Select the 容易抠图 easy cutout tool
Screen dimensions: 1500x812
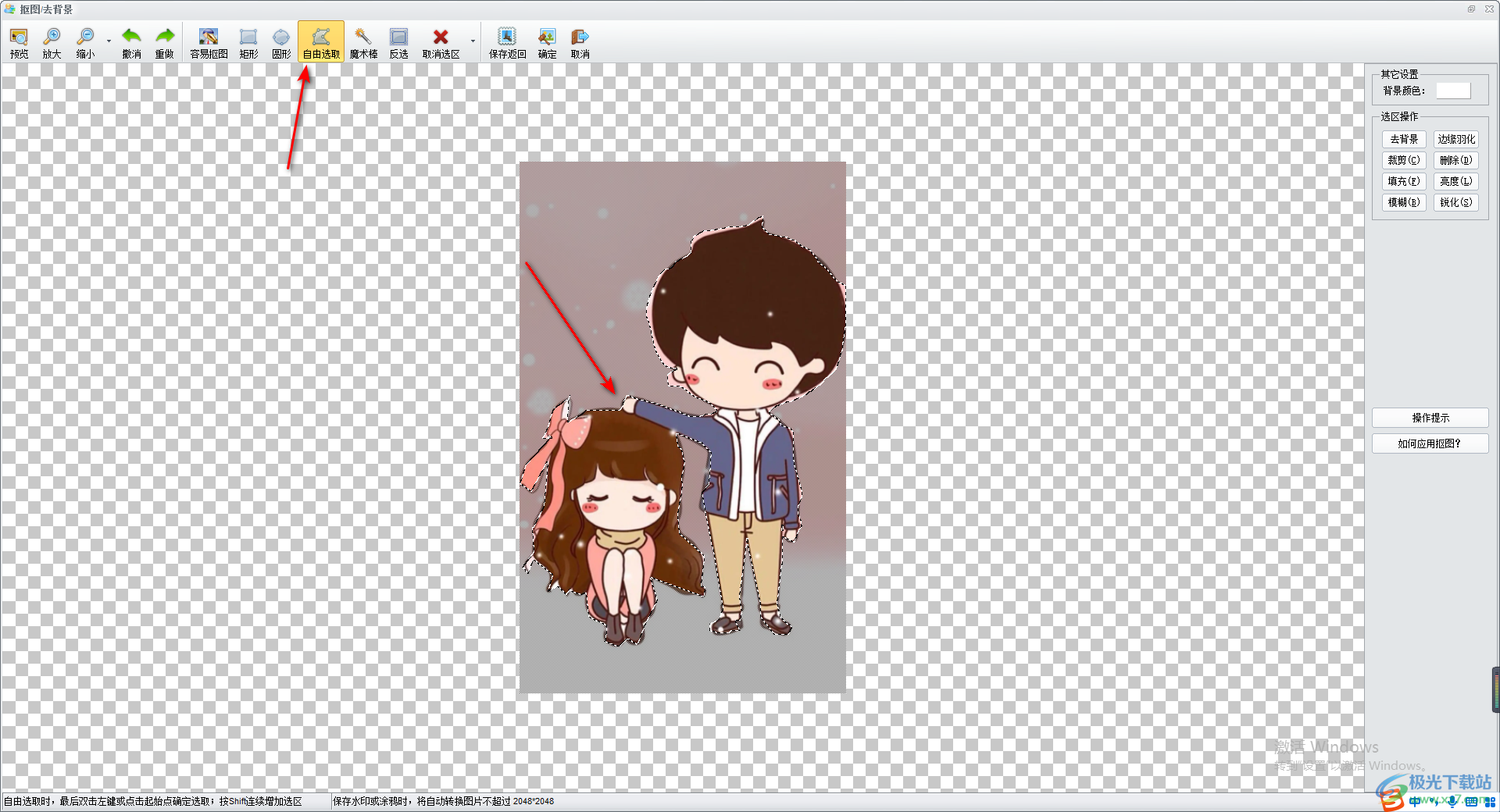coord(209,42)
